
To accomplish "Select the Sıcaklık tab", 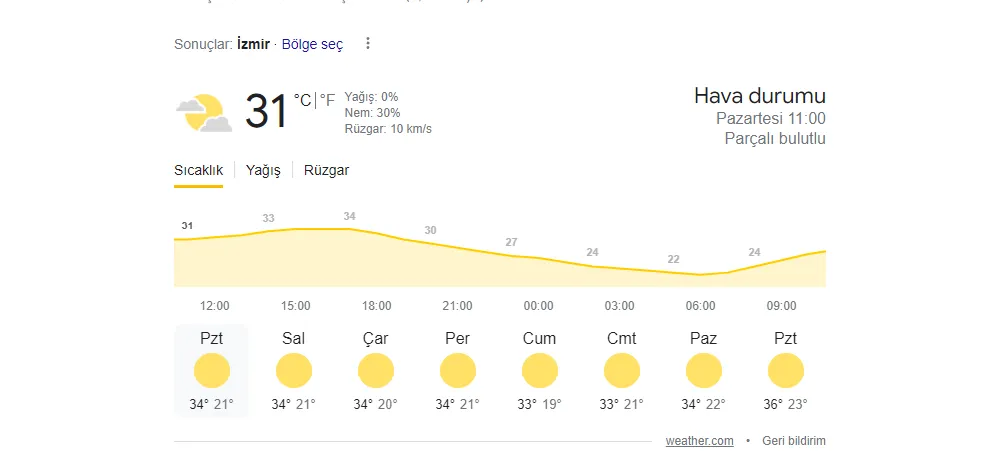I will [198, 170].
